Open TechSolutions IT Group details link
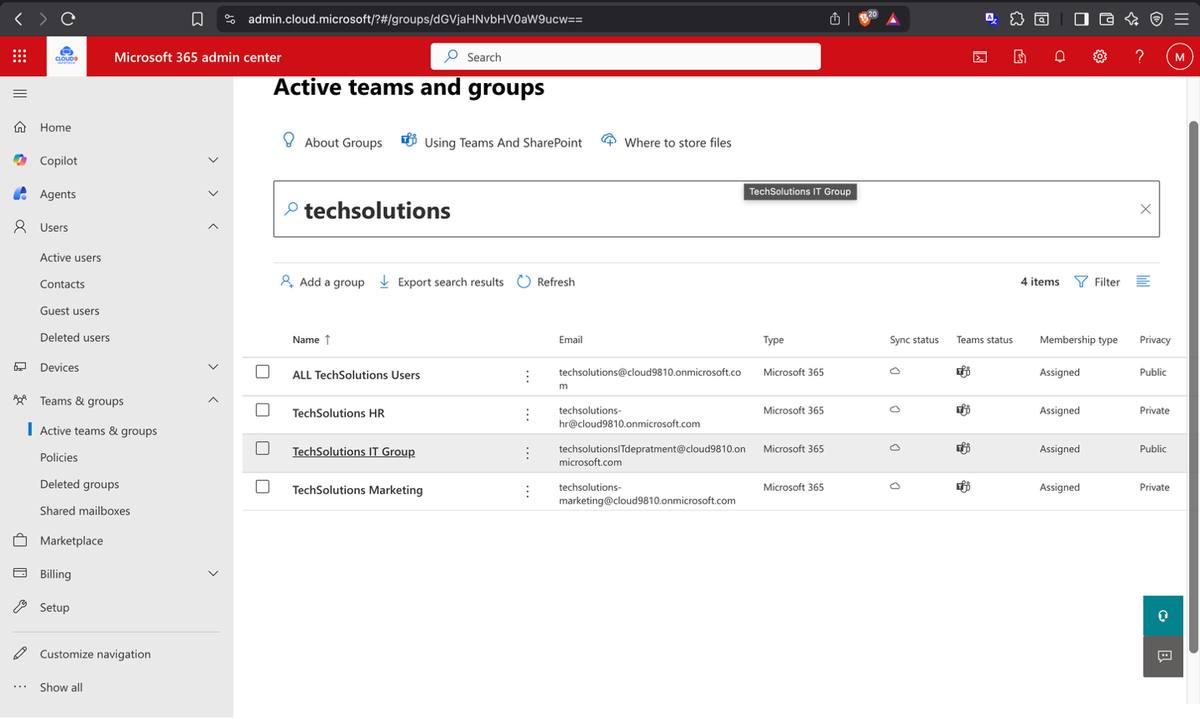Viewport: 1200px width, 719px height. click(x=353, y=452)
